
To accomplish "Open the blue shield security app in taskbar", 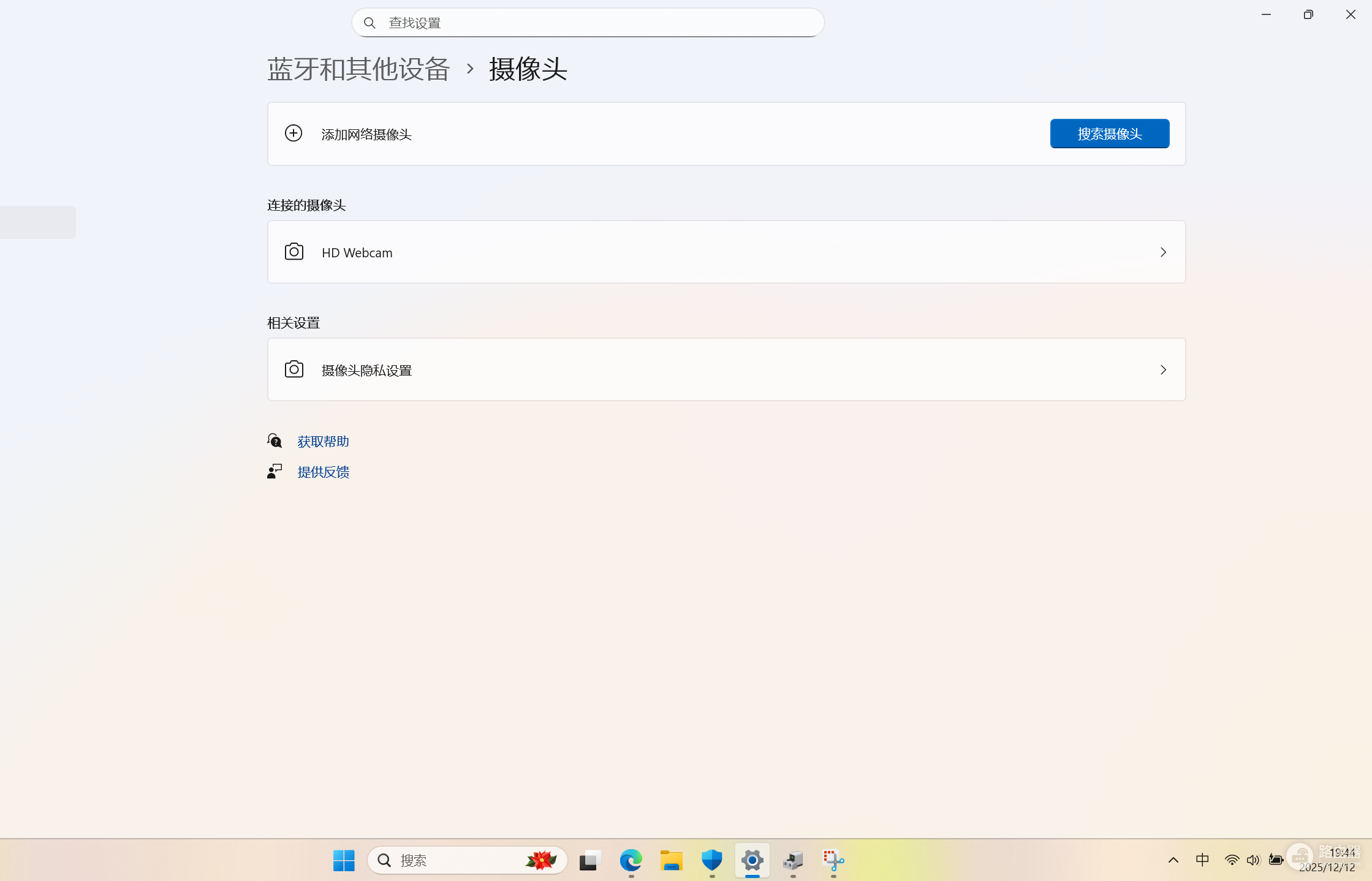I will pyautogui.click(x=711, y=860).
